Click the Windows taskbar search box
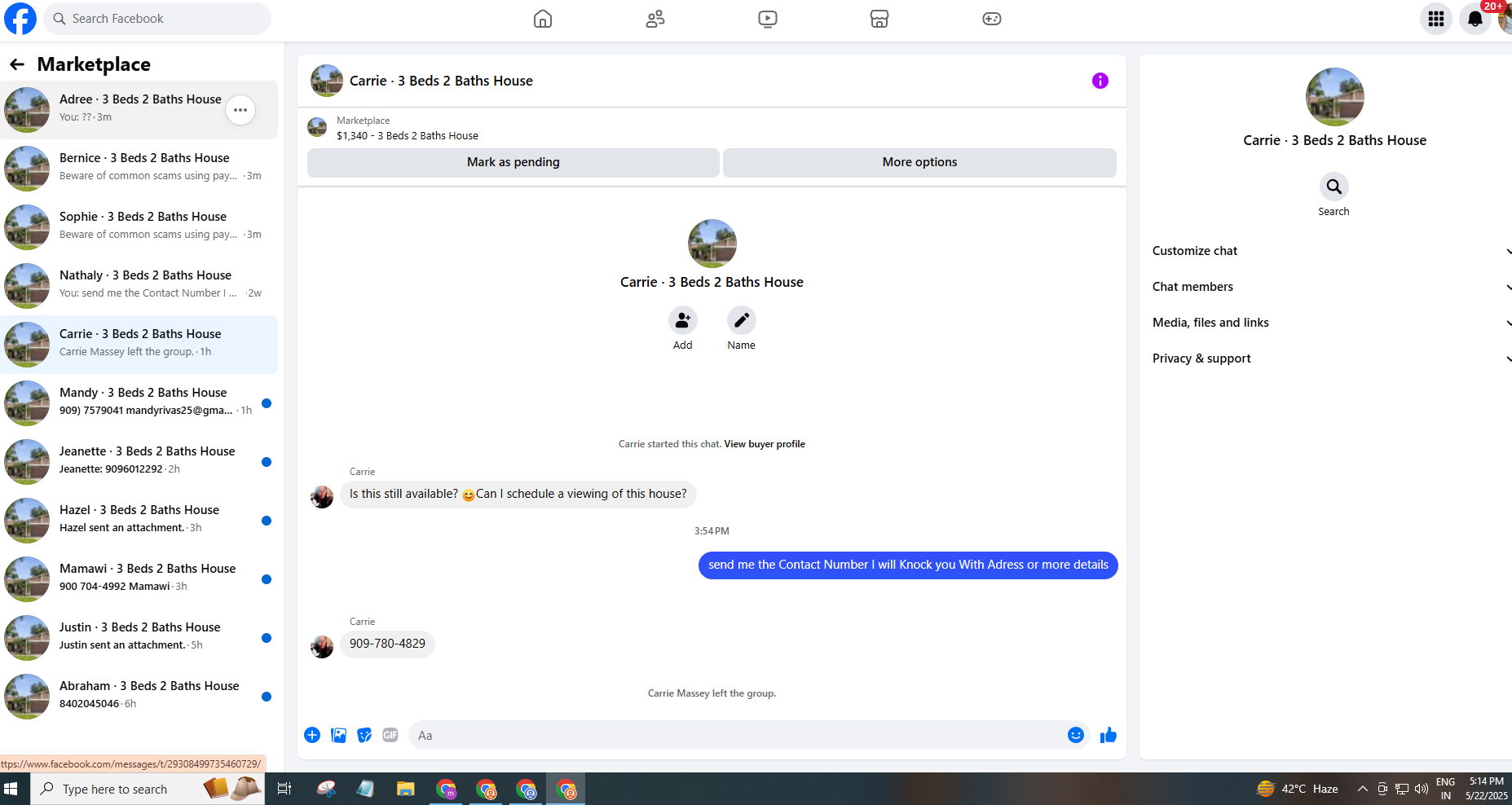This screenshot has height=805, width=1512. [x=148, y=789]
